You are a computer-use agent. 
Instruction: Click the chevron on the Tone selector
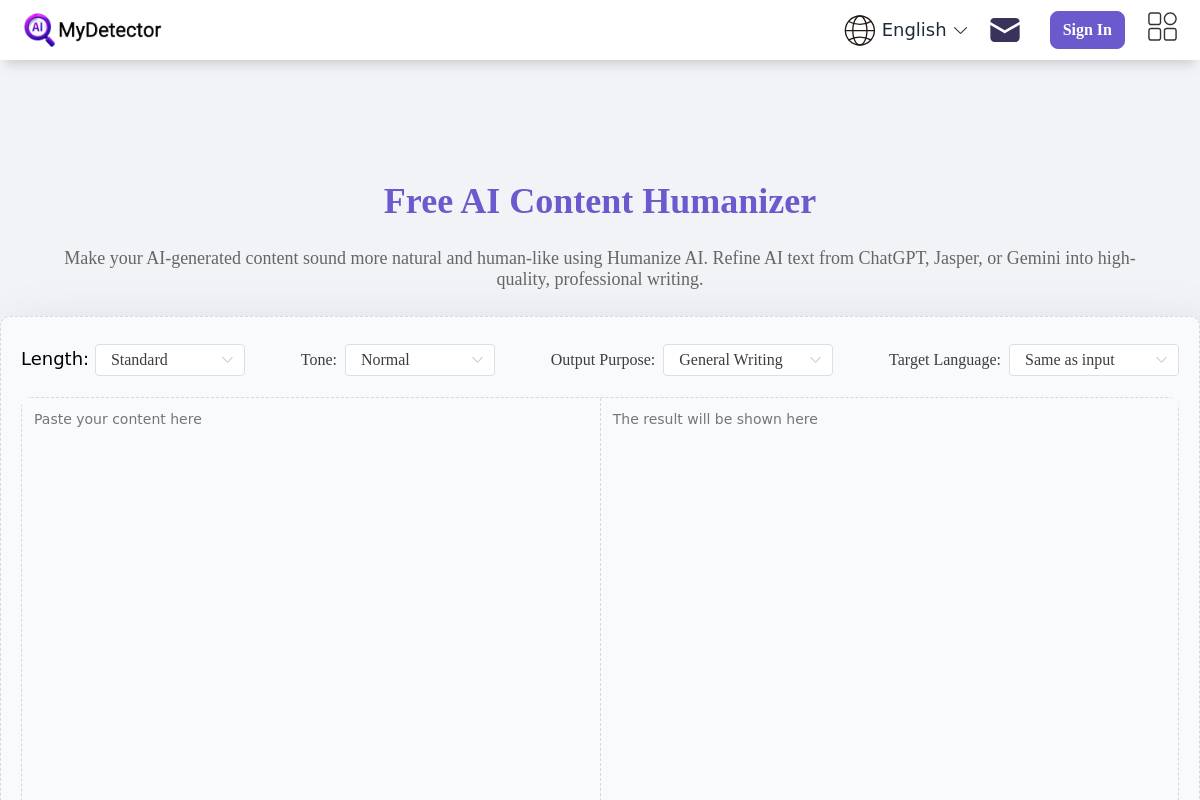click(x=477, y=359)
